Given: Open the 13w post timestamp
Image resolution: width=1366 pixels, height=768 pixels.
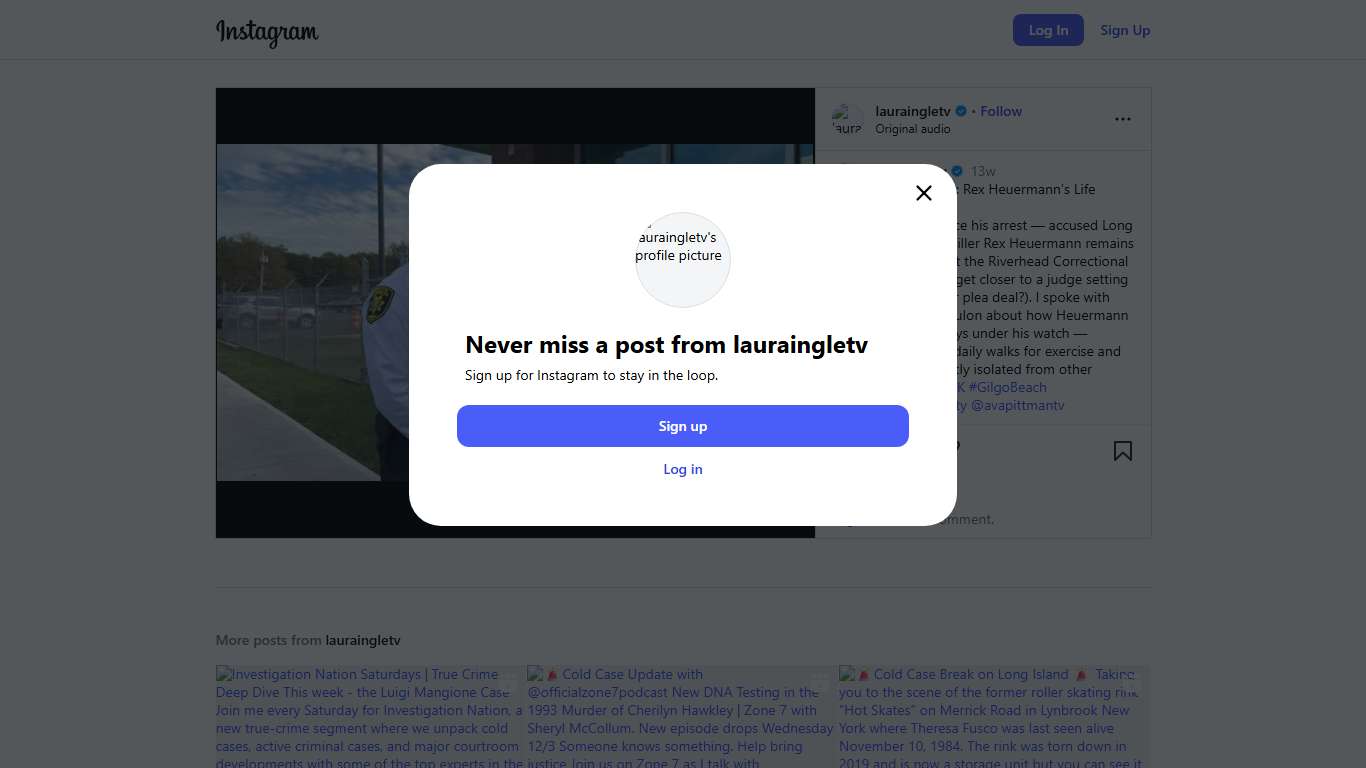Looking at the screenshot, I should pyautogui.click(x=983, y=171).
